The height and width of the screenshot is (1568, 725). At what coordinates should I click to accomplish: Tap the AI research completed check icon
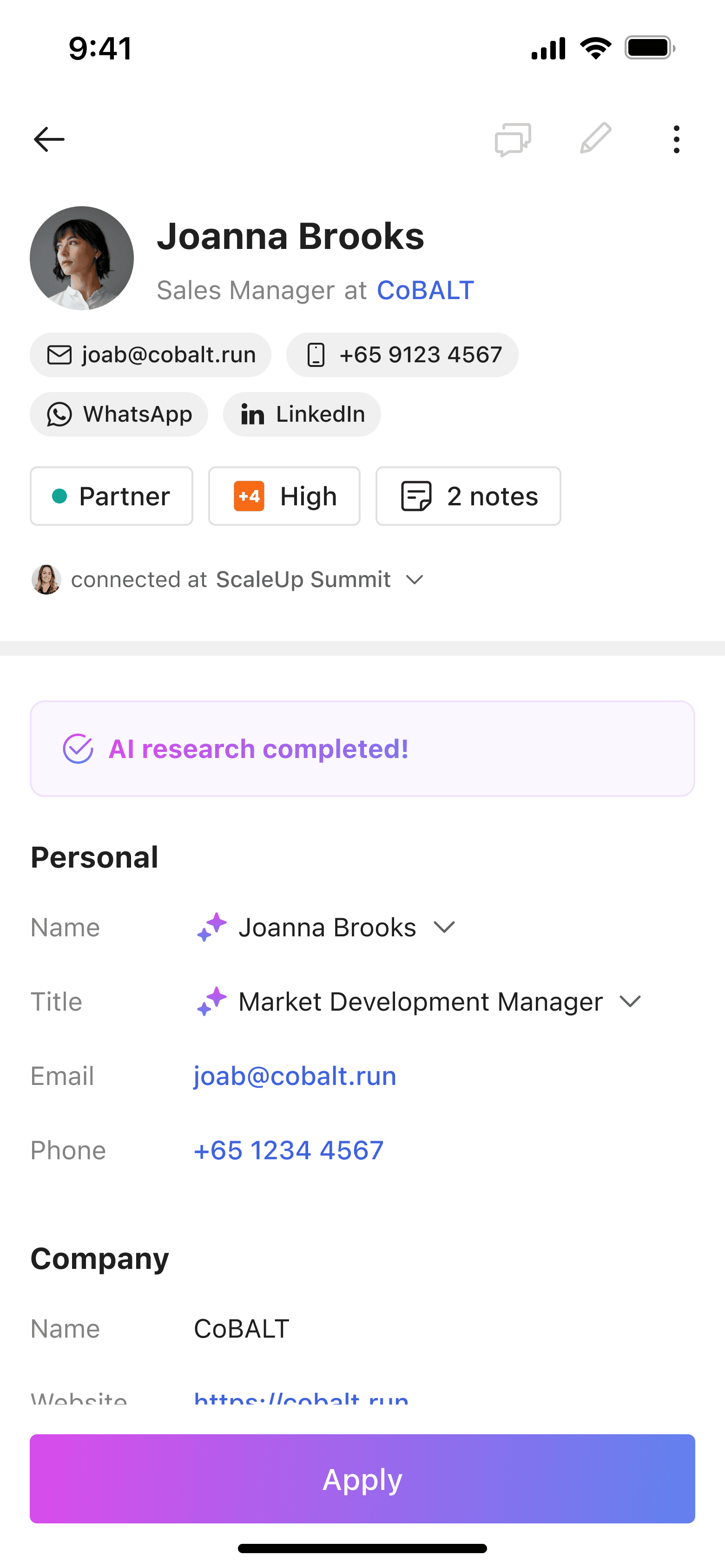(78, 749)
